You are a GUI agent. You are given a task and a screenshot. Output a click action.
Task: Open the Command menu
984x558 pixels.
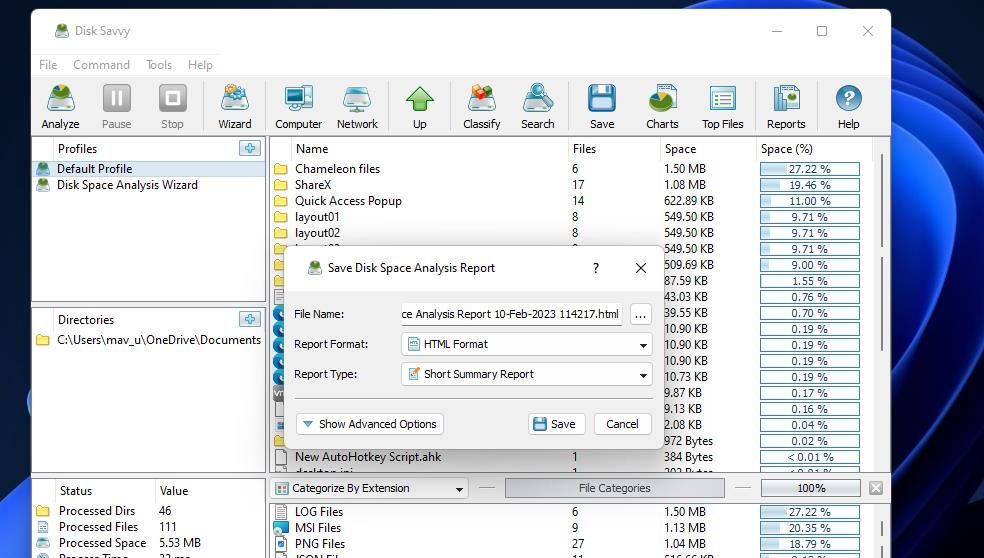point(101,64)
